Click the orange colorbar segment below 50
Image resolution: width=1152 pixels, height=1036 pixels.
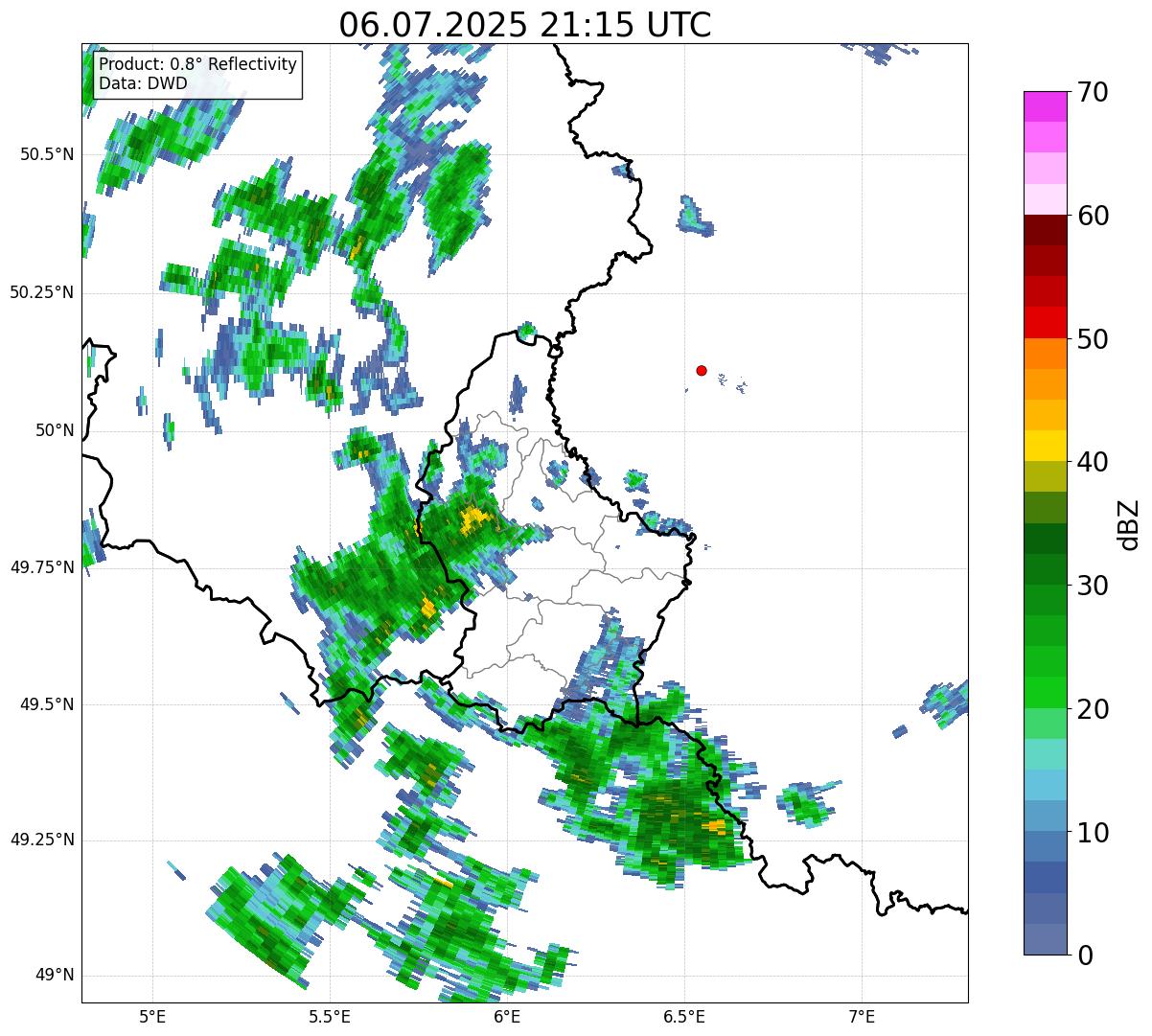[x=1044, y=354]
